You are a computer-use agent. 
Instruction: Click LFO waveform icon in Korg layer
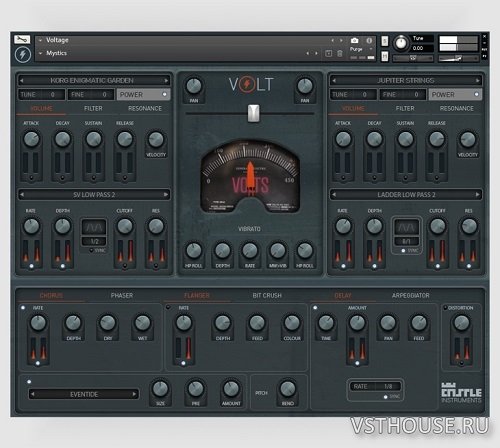coord(94,228)
